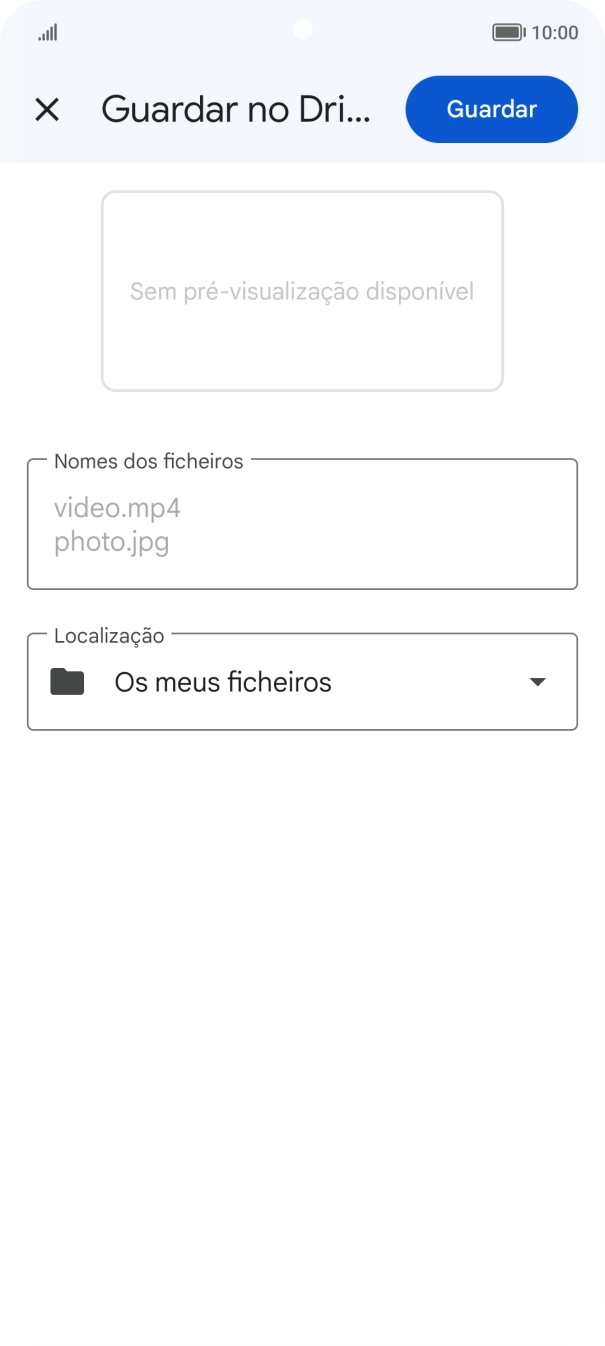Screen dimensions: 605x1346
Task: Expand the Localização dropdown arrow
Action: pyautogui.click(x=537, y=682)
